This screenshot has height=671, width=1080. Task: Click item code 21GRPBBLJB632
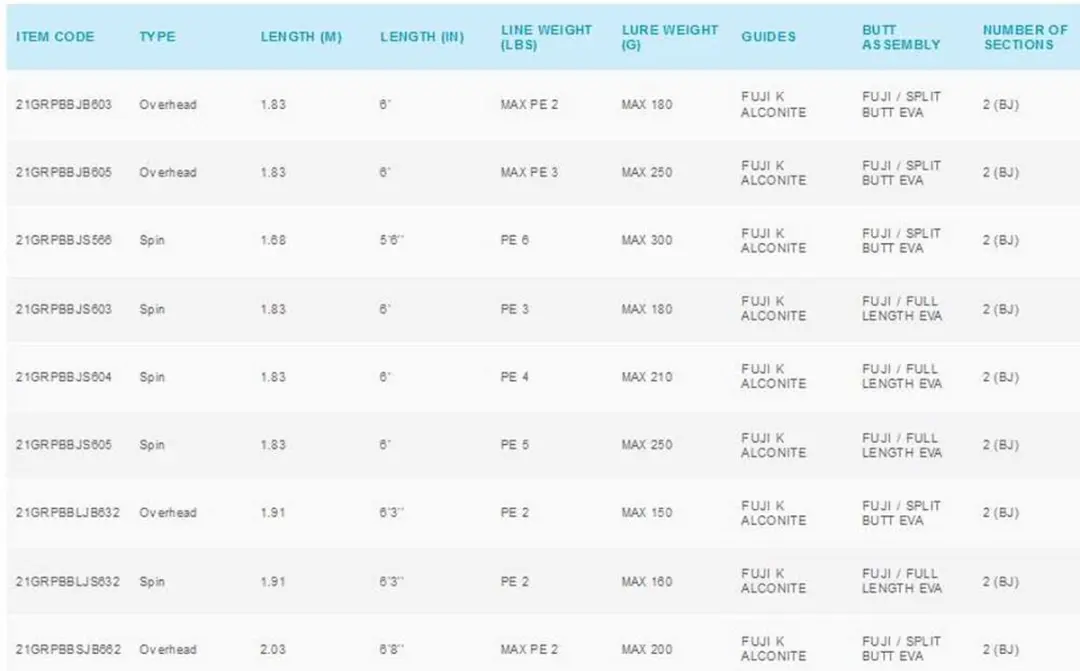click(x=68, y=513)
